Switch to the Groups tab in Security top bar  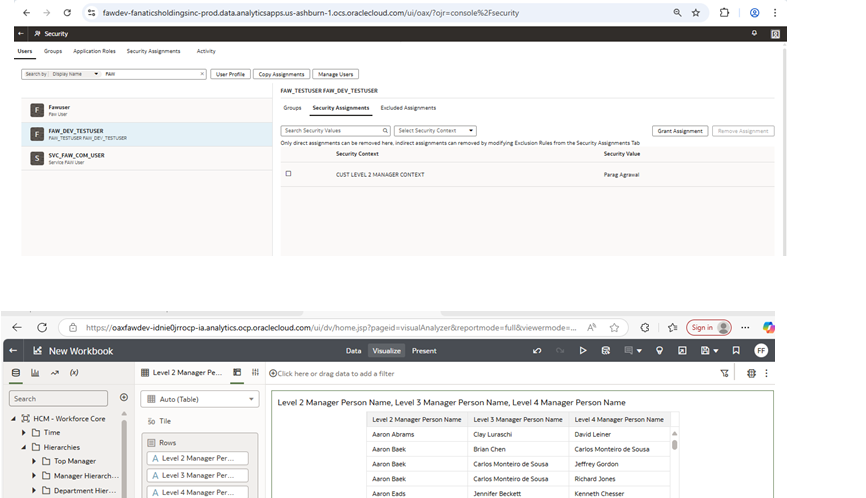click(53, 51)
